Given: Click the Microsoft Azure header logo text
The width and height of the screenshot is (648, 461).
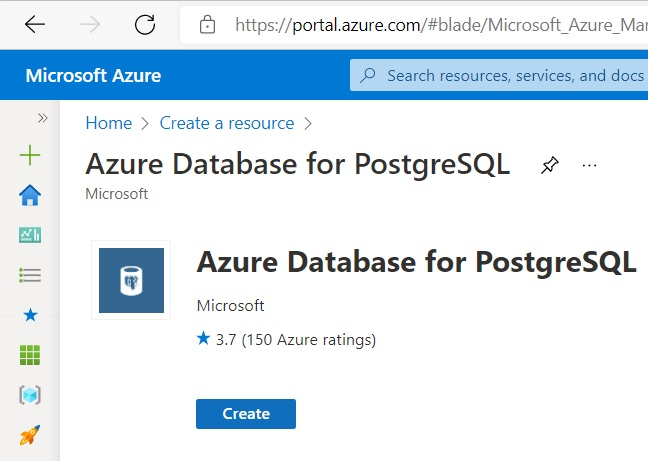Looking at the screenshot, I should tap(93, 76).
